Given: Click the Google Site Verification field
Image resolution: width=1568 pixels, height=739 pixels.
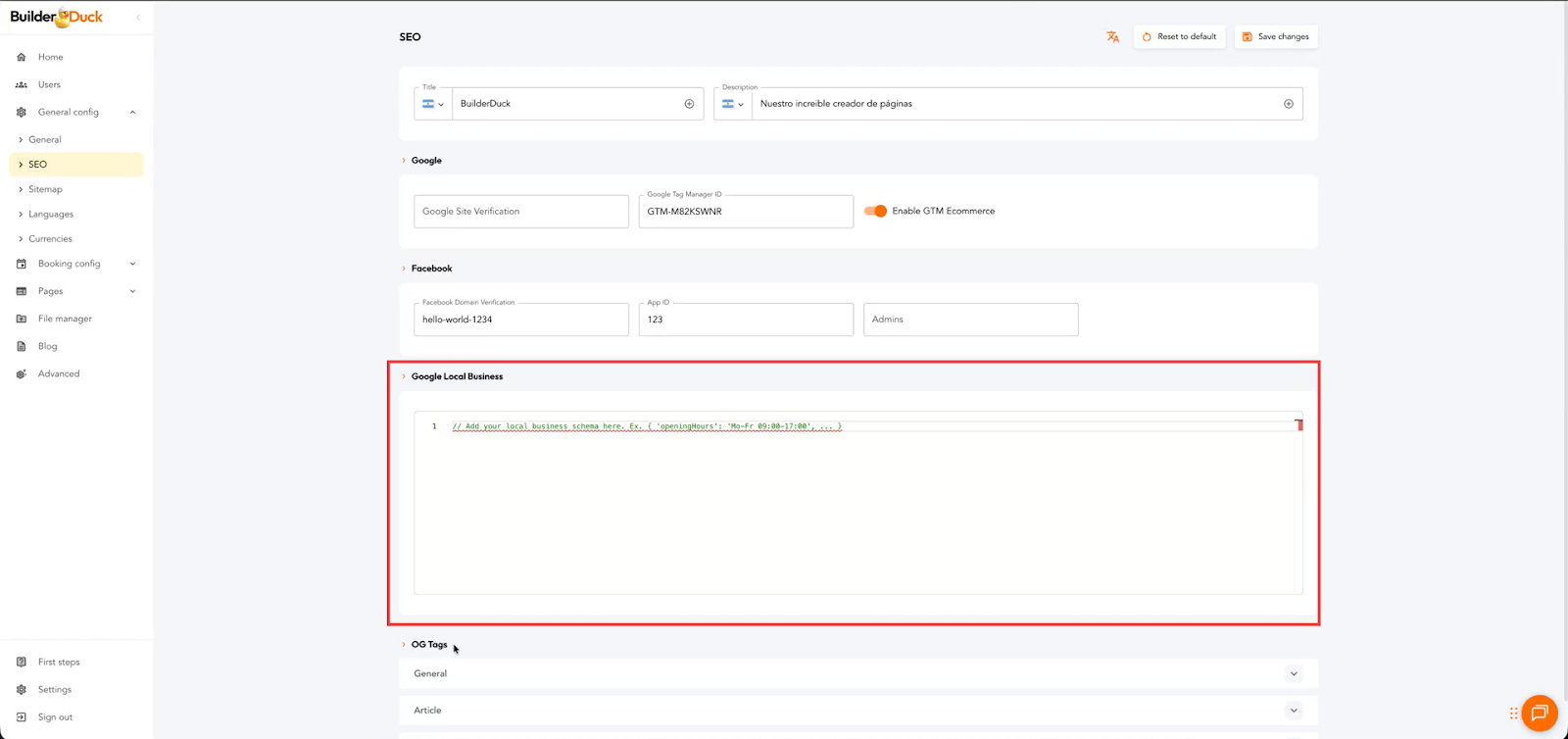Looking at the screenshot, I should (x=520, y=212).
